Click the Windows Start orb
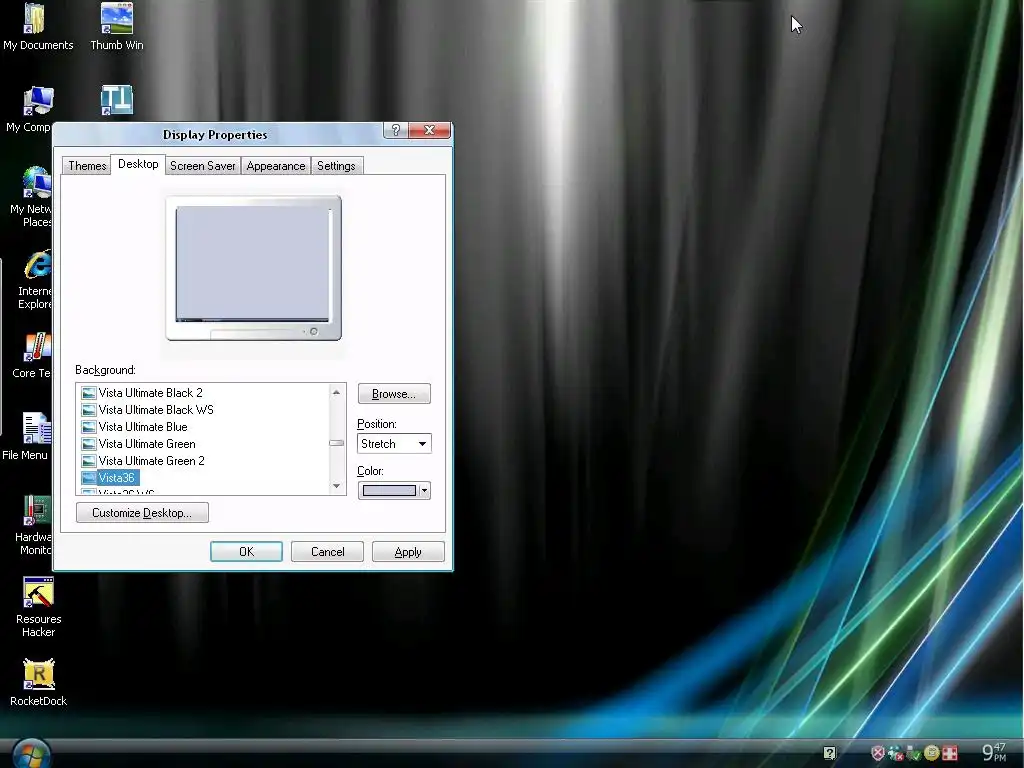This screenshot has width=1024, height=768. (x=31, y=755)
